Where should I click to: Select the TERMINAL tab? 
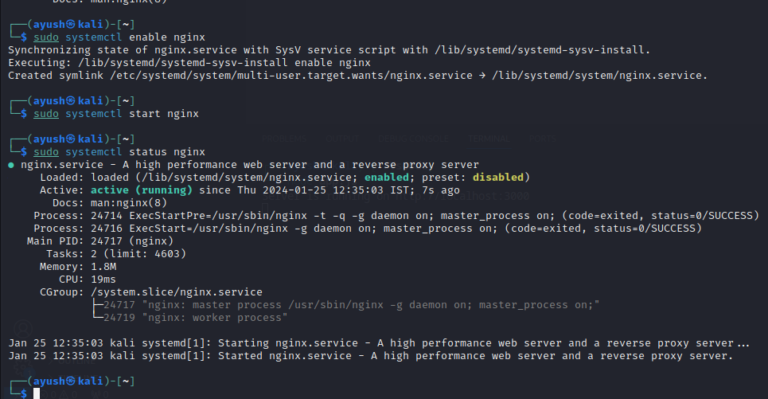489,139
